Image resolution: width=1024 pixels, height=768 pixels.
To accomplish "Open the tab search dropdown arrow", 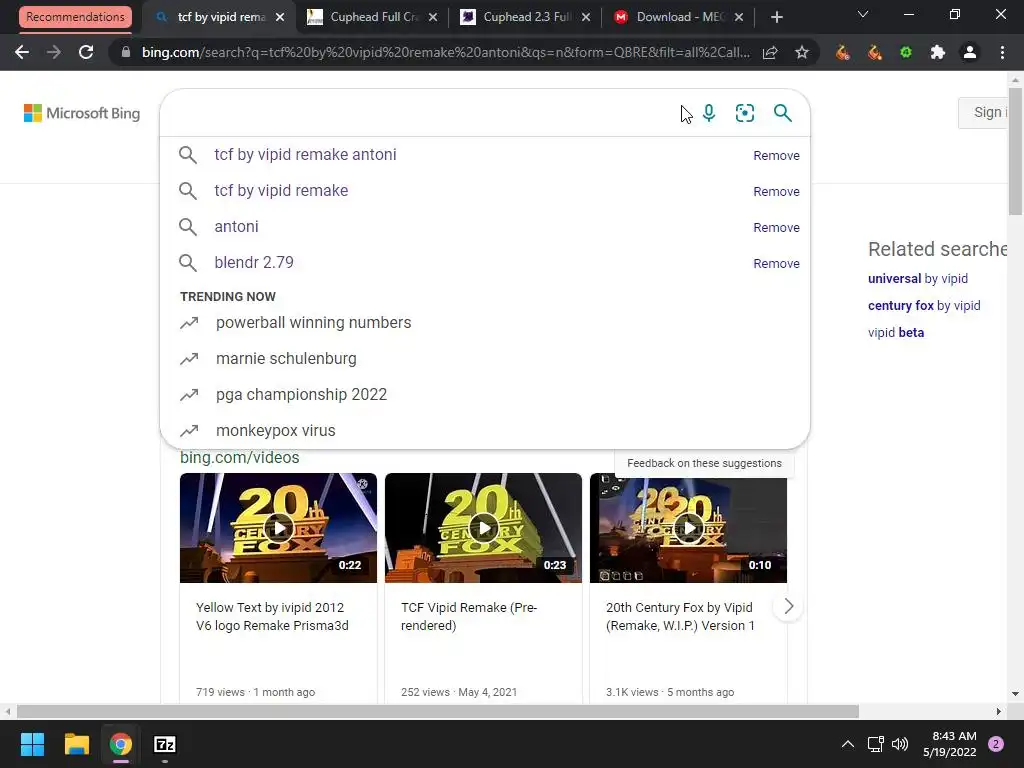I will [x=863, y=14].
